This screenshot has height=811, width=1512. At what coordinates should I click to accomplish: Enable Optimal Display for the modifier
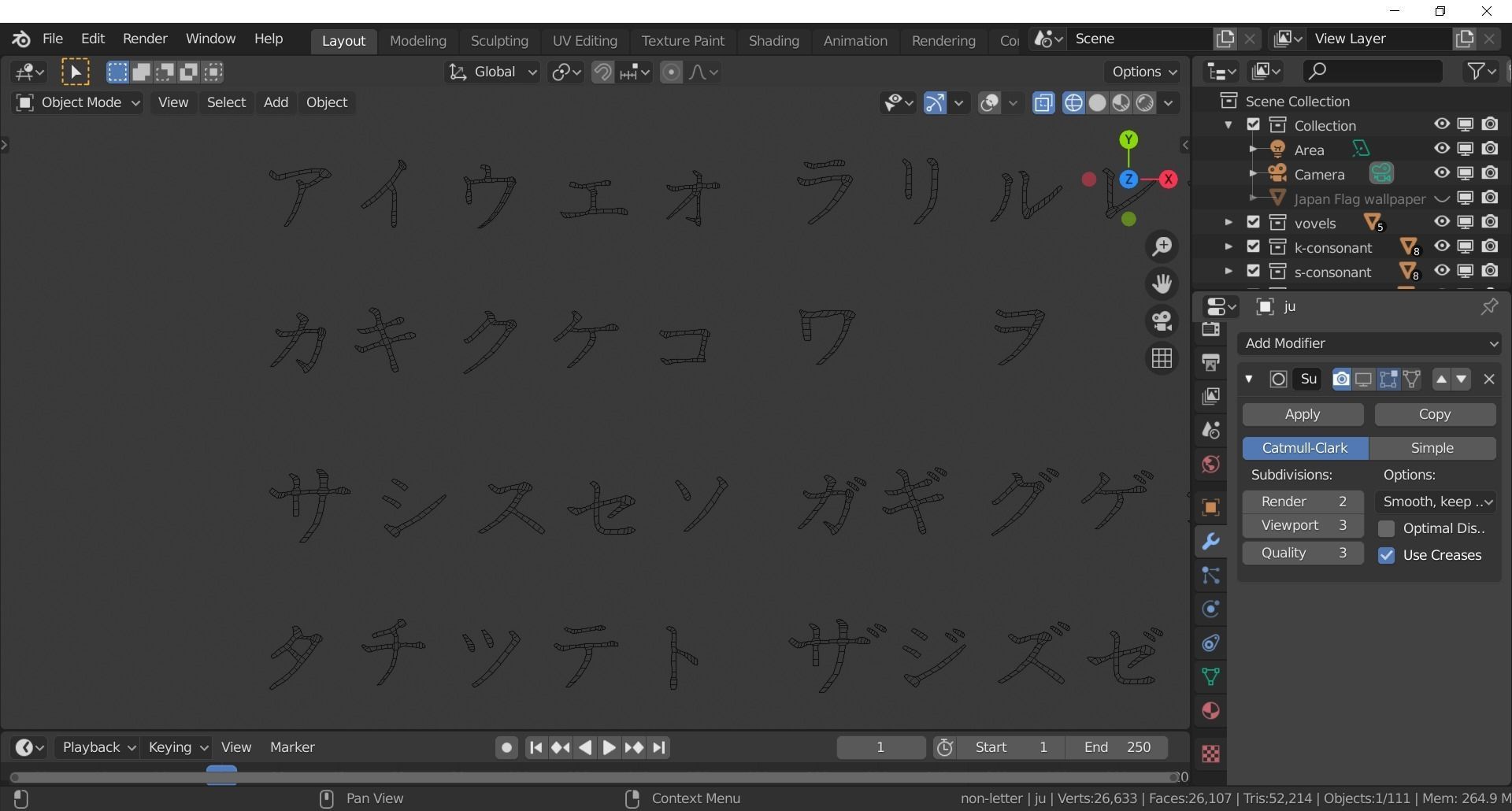pyautogui.click(x=1387, y=528)
